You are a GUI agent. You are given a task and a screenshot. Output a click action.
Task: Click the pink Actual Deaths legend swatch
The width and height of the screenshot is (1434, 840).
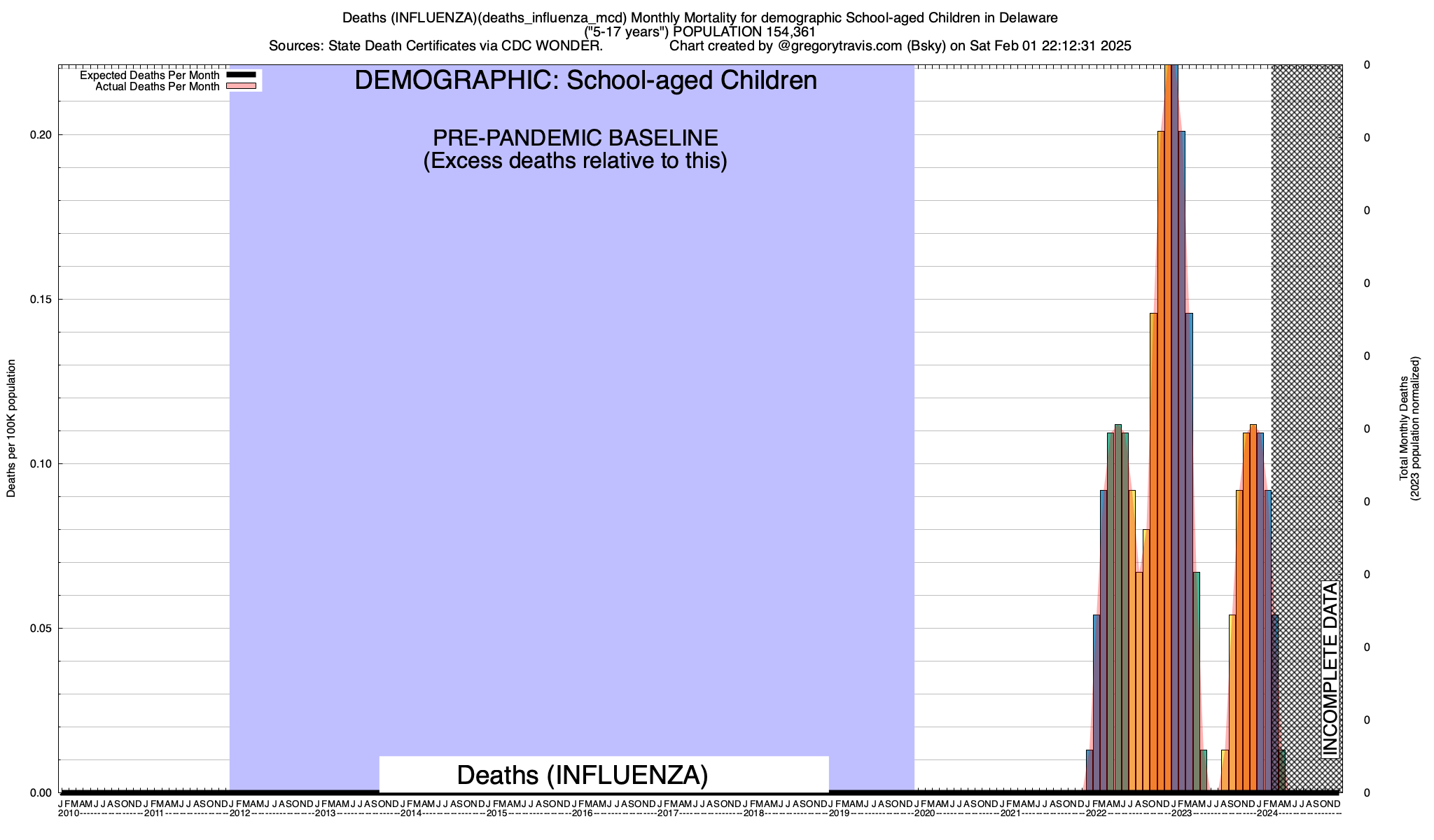242,86
